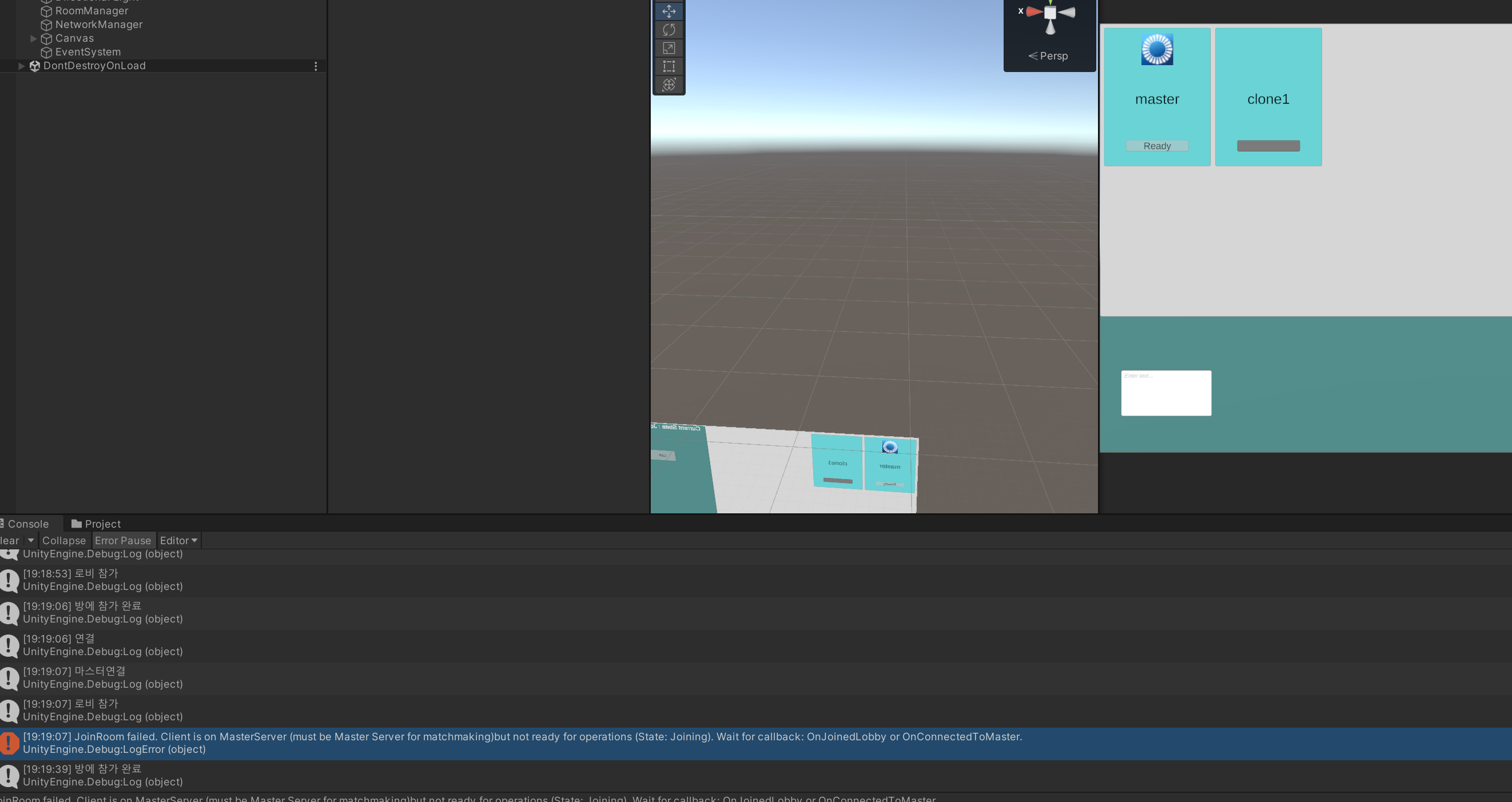Switch to the Console tab
The height and width of the screenshot is (802, 1512).
(x=27, y=524)
